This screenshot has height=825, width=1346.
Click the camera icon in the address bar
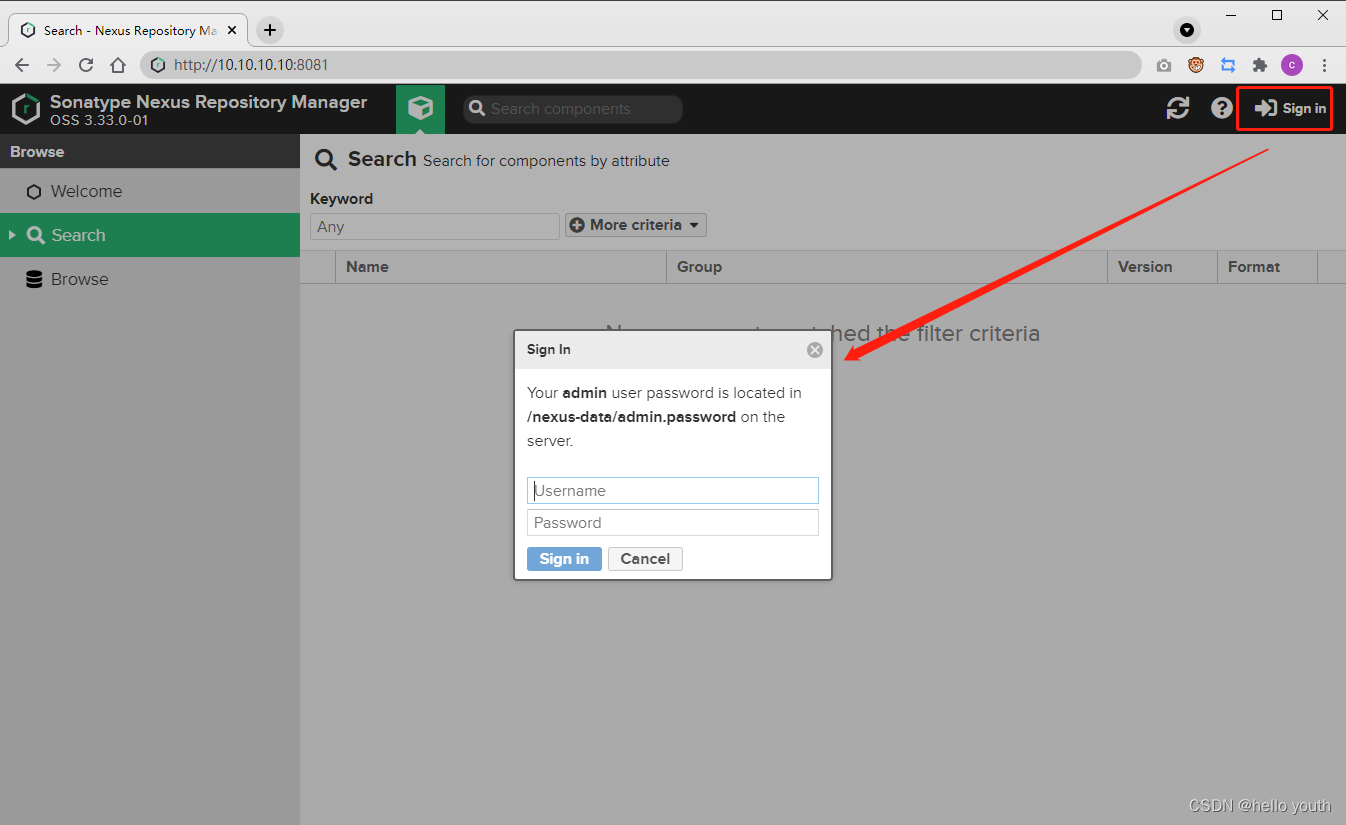coord(1163,64)
